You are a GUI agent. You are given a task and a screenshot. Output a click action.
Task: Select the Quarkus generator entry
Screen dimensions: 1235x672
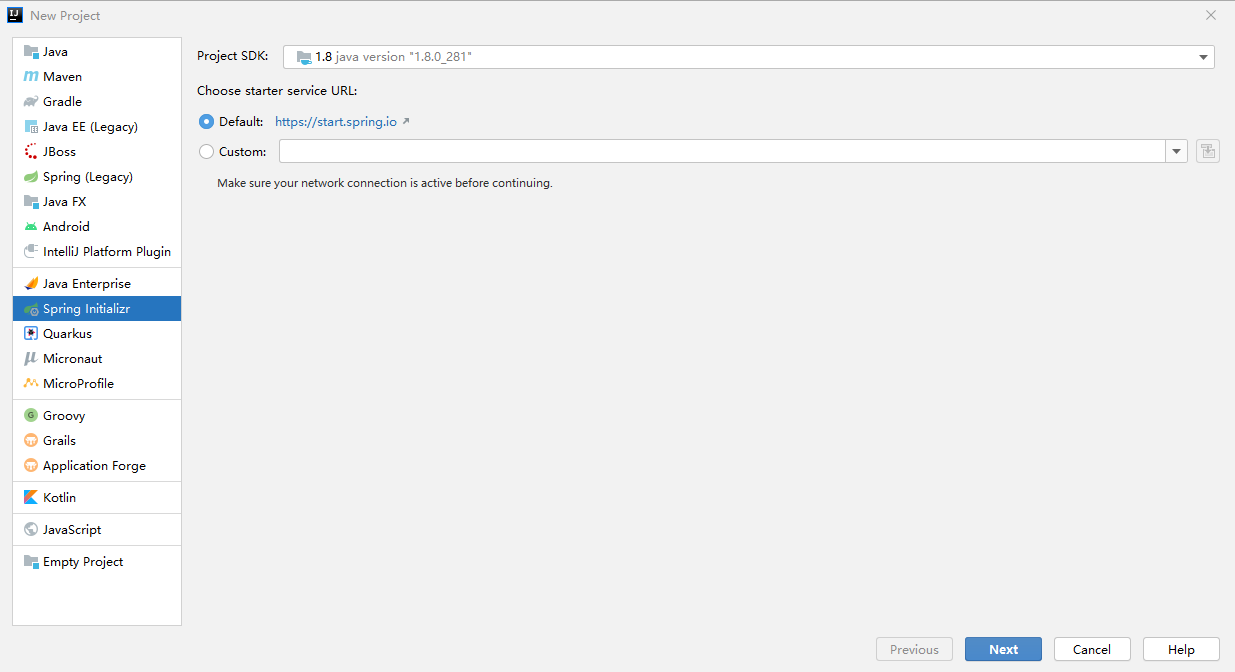tap(97, 334)
